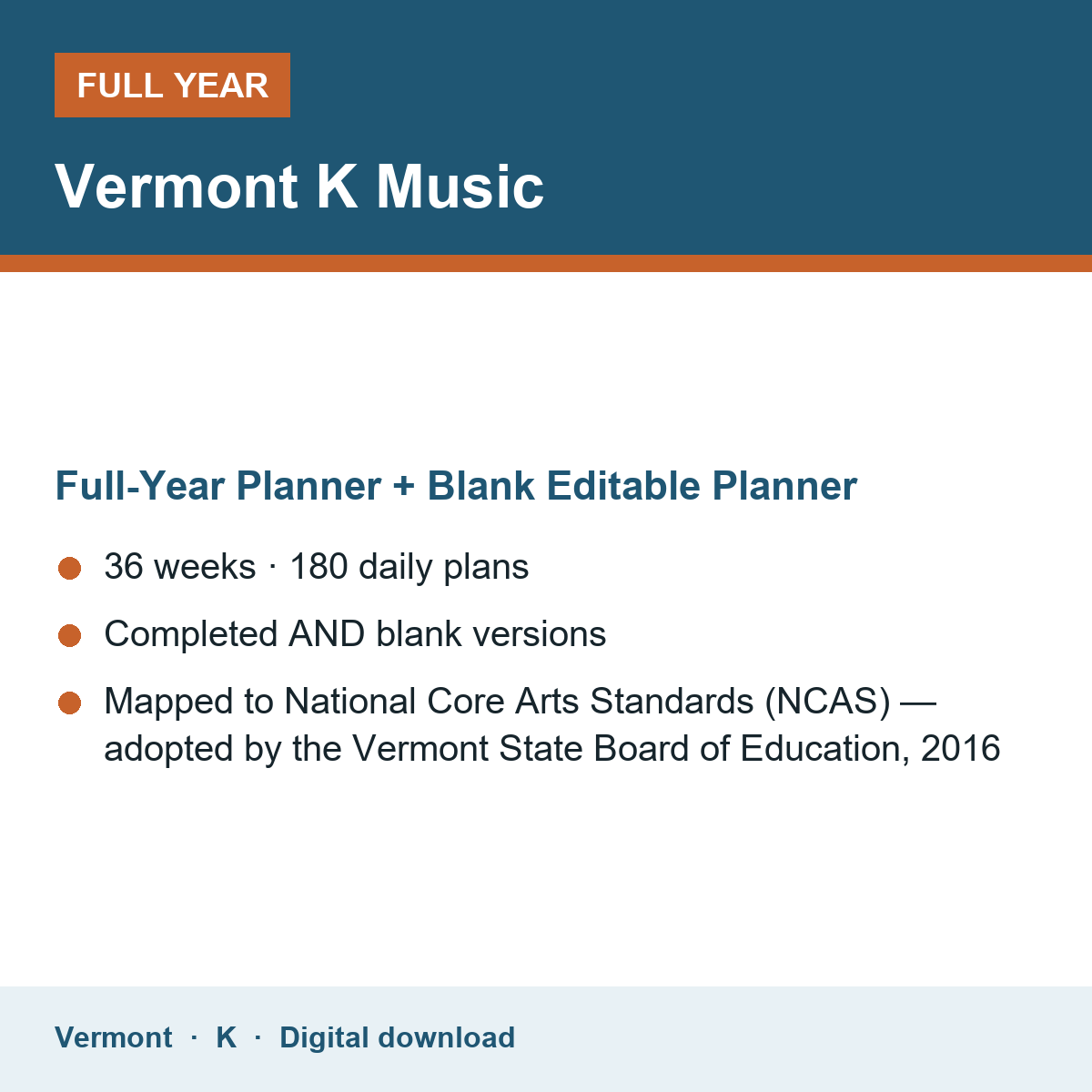Image resolution: width=1092 pixels, height=1092 pixels.
Task: Click the first separator dot in footer
Action: pos(194,1037)
